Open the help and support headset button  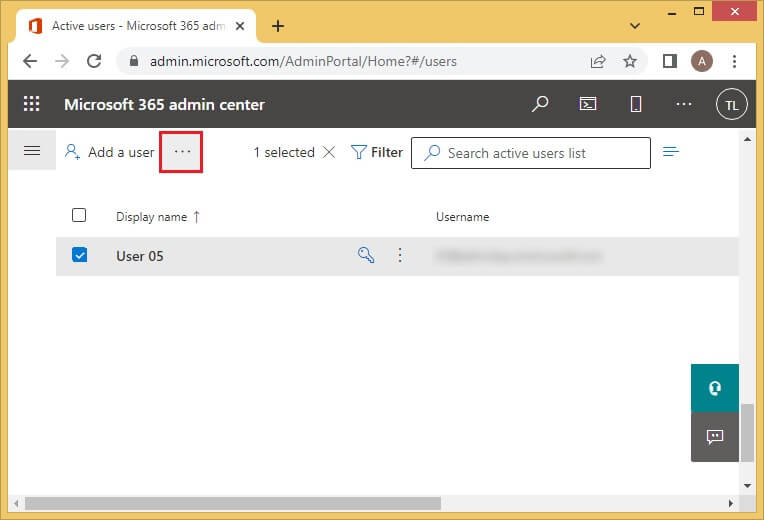tap(715, 388)
